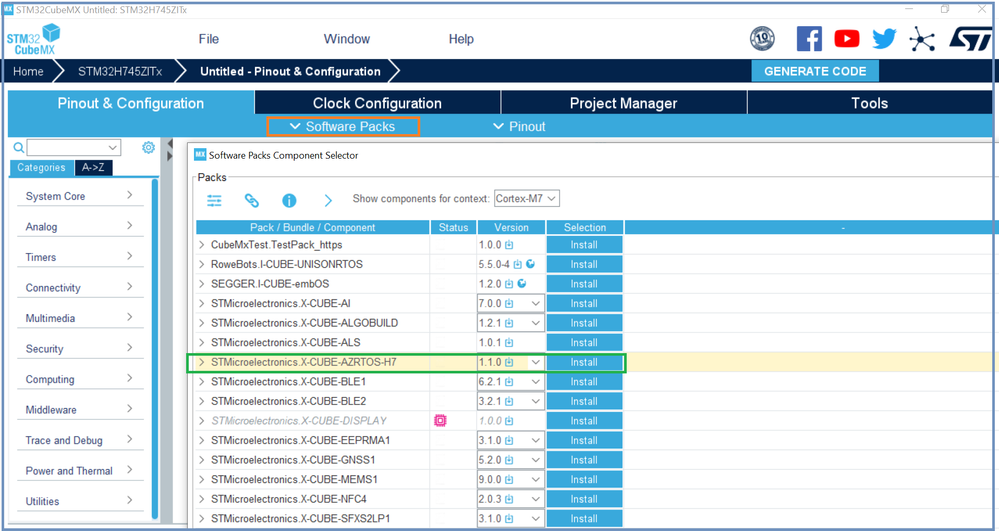Click the left categories panel scrollbar
The height and width of the screenshot is (531, 999).
coord(154,348)
